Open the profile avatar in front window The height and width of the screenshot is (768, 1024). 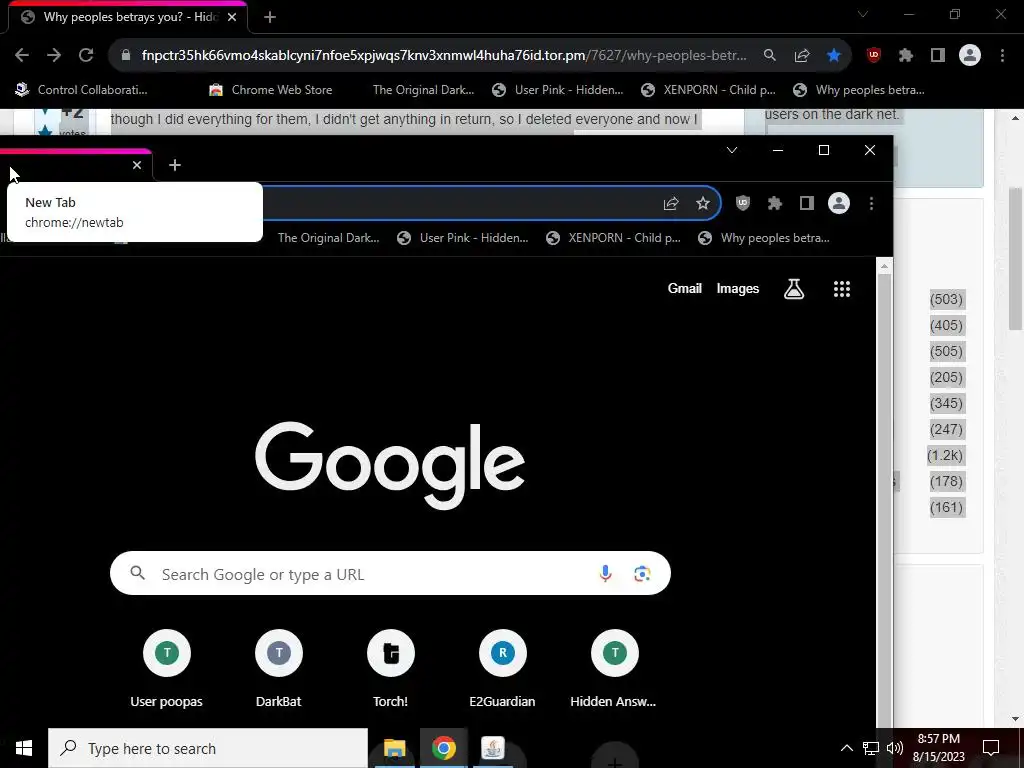tap(839, 204)
